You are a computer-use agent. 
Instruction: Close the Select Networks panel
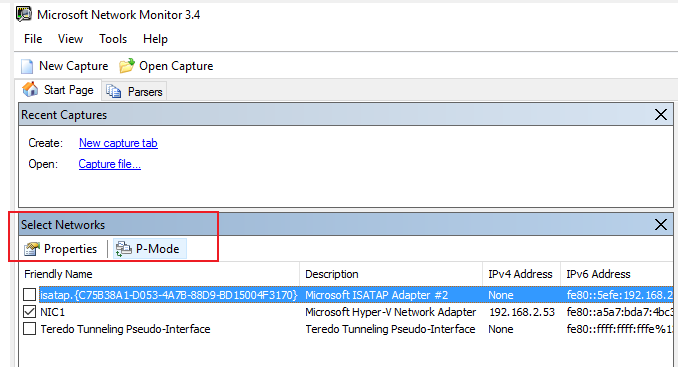pos(661,224)
